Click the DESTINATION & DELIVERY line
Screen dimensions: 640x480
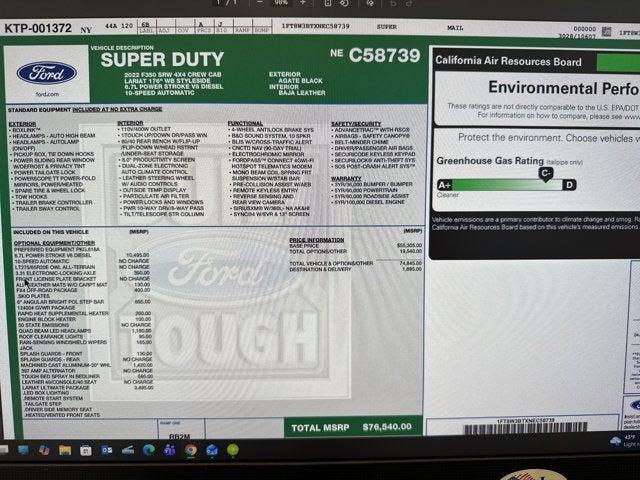tap(320, 269)
